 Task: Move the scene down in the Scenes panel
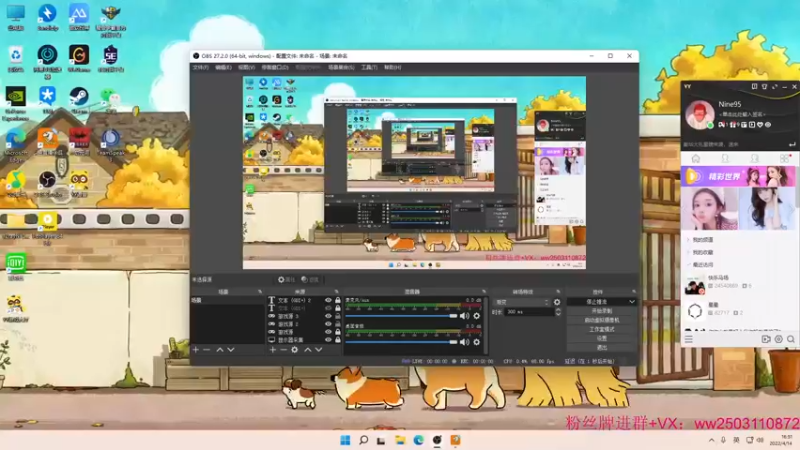point(231,349)
